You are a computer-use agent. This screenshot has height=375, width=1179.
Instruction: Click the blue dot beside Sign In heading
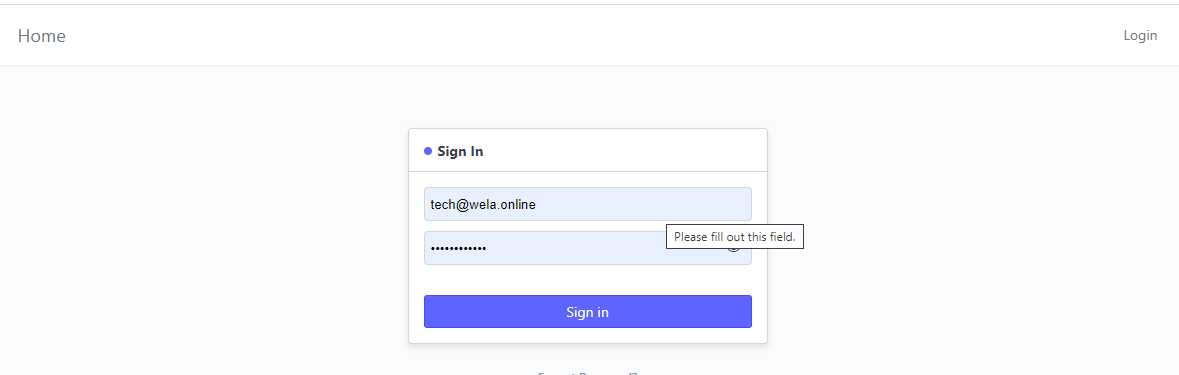428,151
